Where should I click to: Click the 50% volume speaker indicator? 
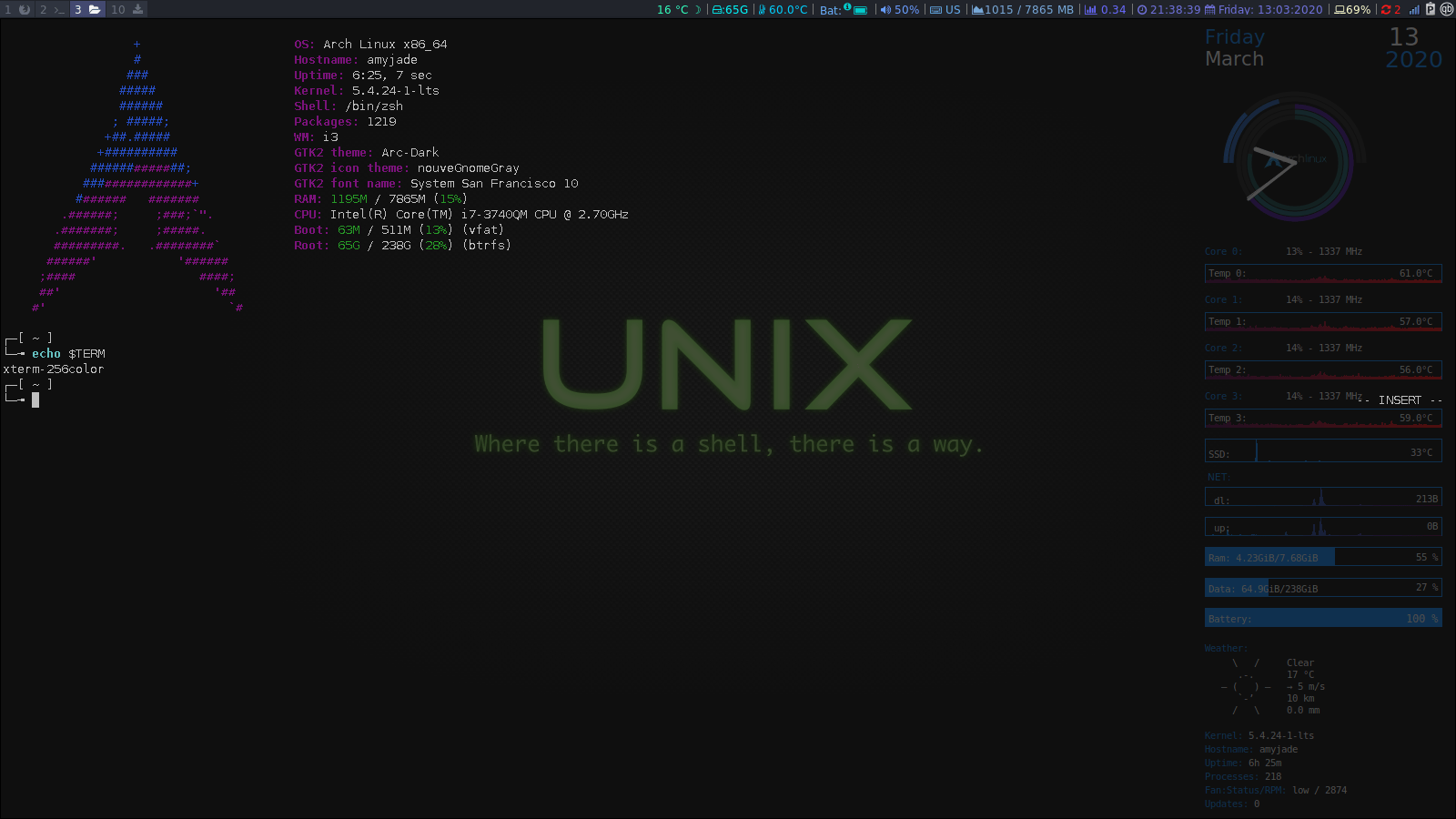pyautogui.click(x=899, y=10)
